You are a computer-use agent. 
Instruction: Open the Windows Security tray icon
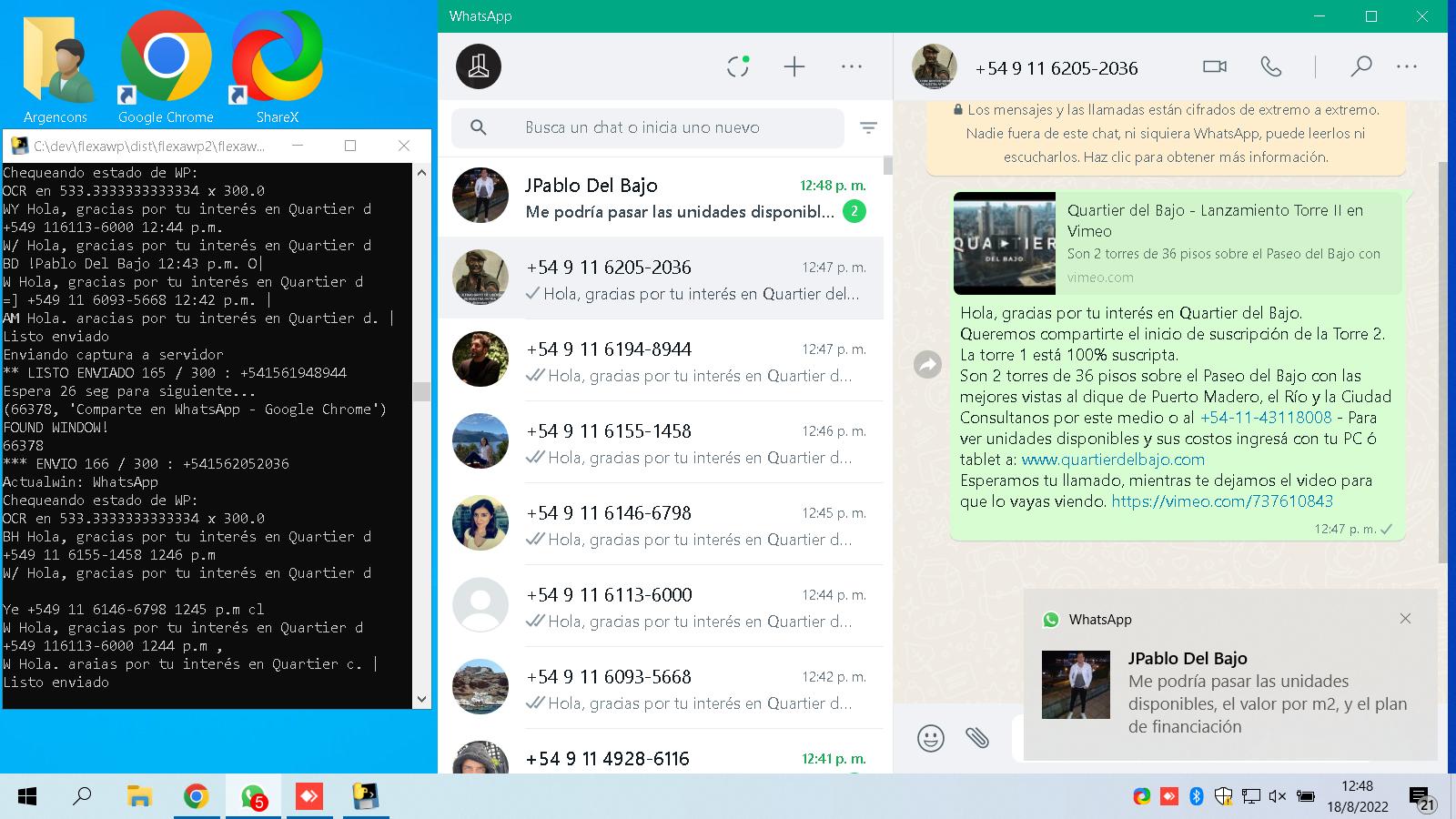pyautogui.click(x=1224, y=796)
